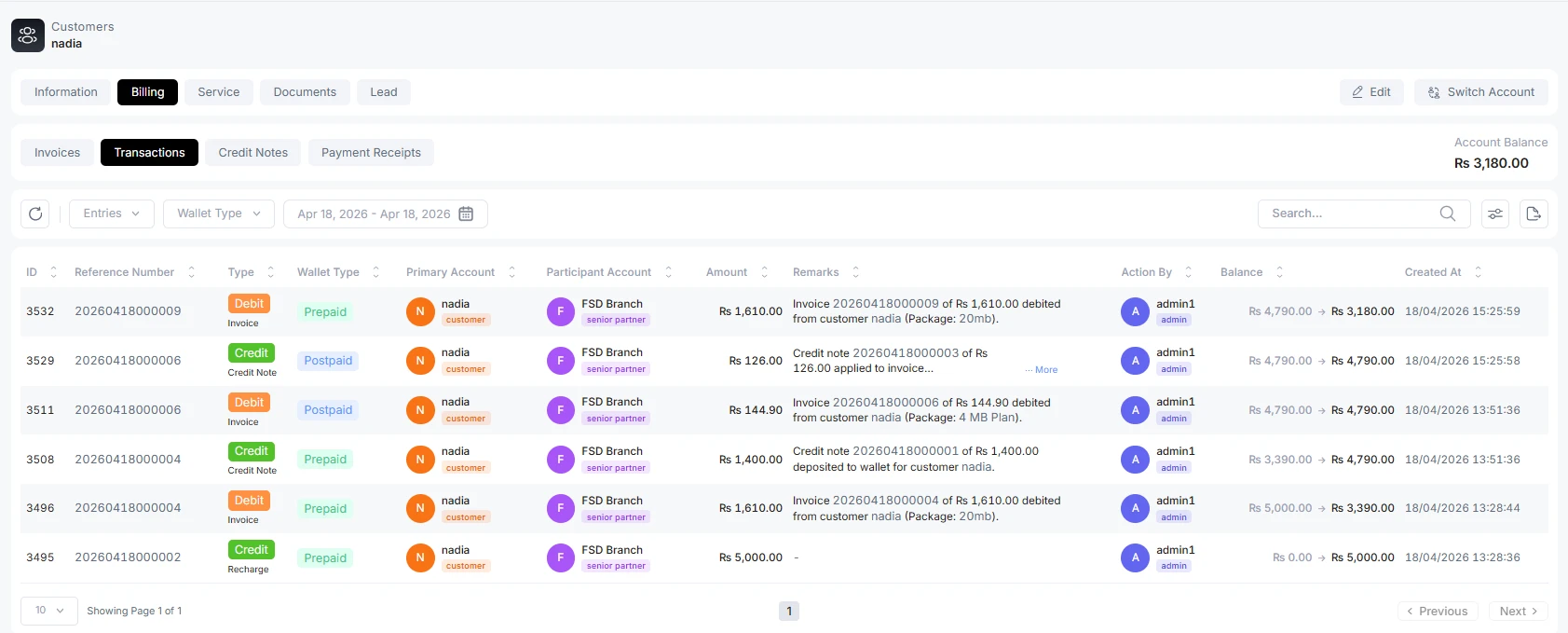The width and height of the screenshot is (1568, 633).
Task: Click the Switch Account button
Action: [1481, 92]
